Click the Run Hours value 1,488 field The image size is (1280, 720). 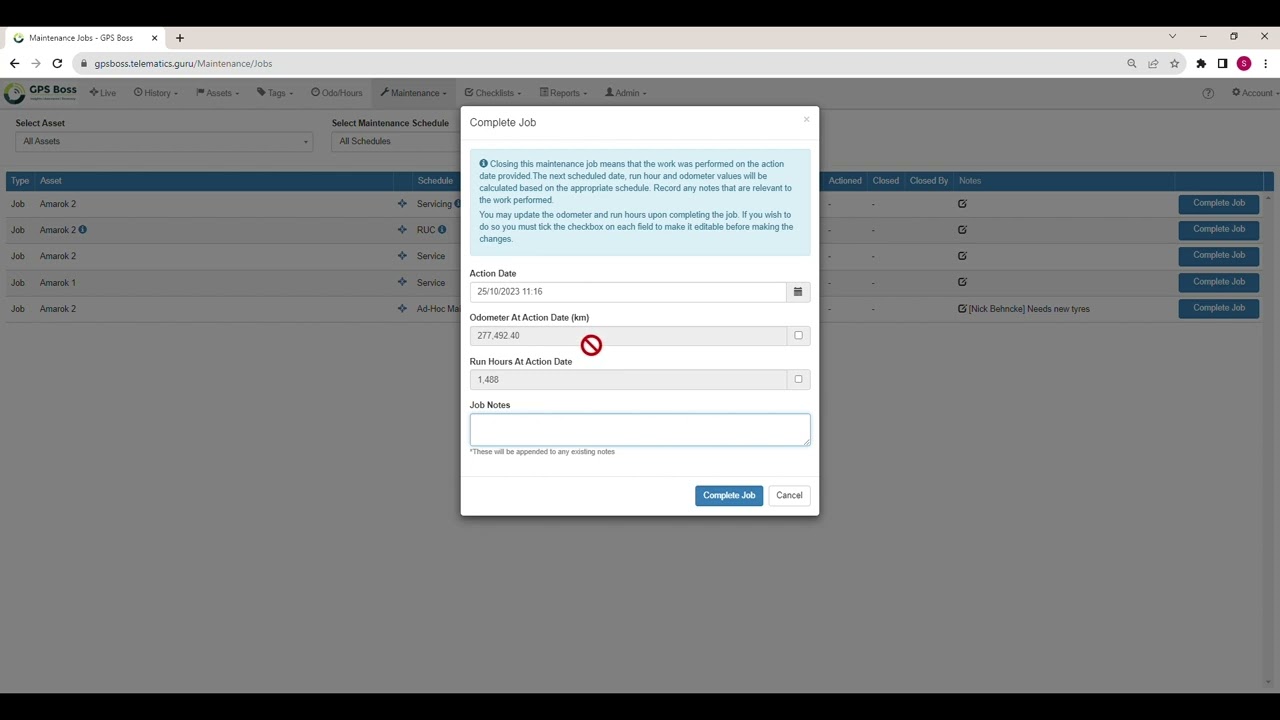click(628, 380)
